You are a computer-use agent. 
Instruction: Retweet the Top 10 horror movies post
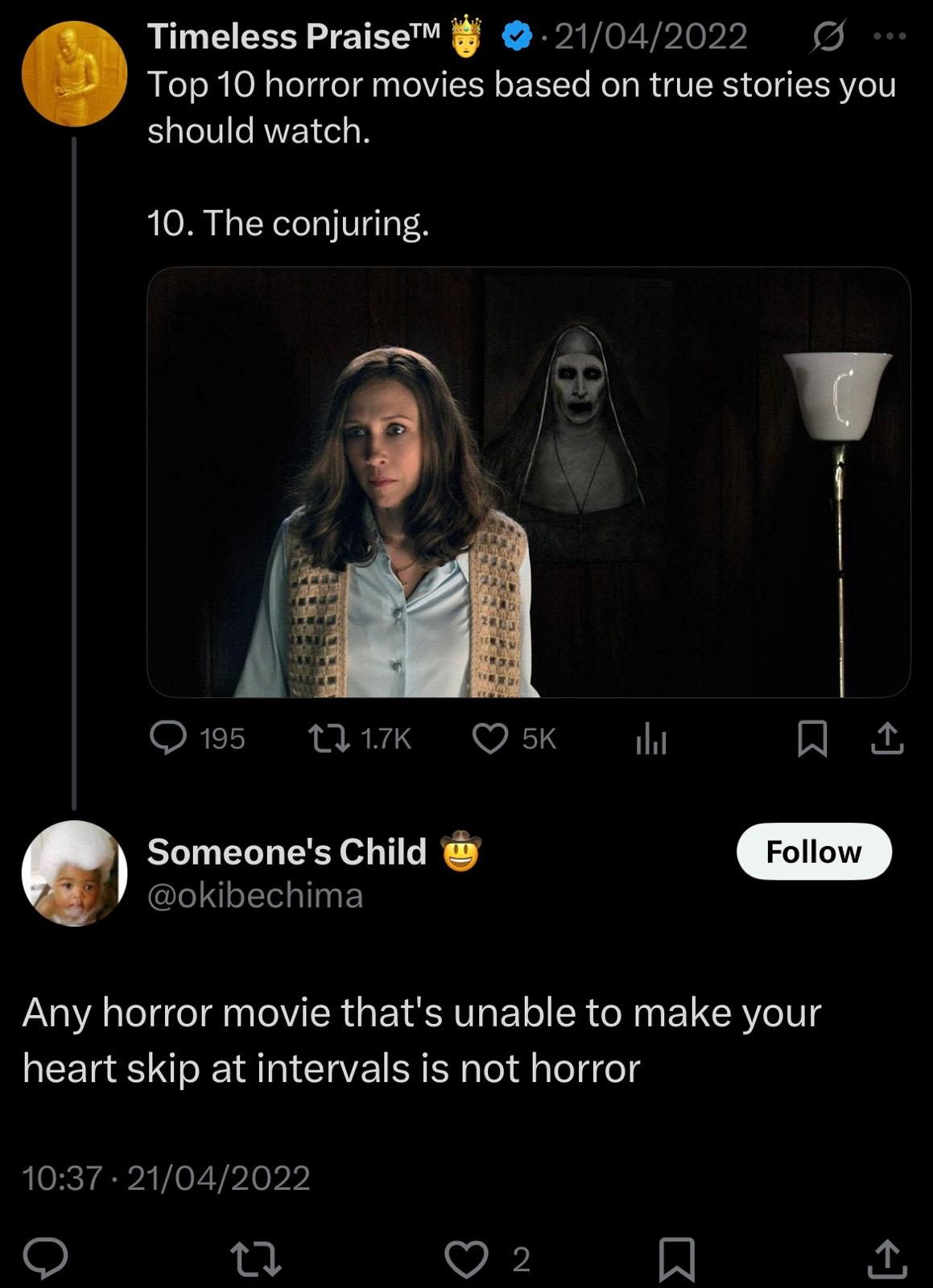tap(330, 737)
